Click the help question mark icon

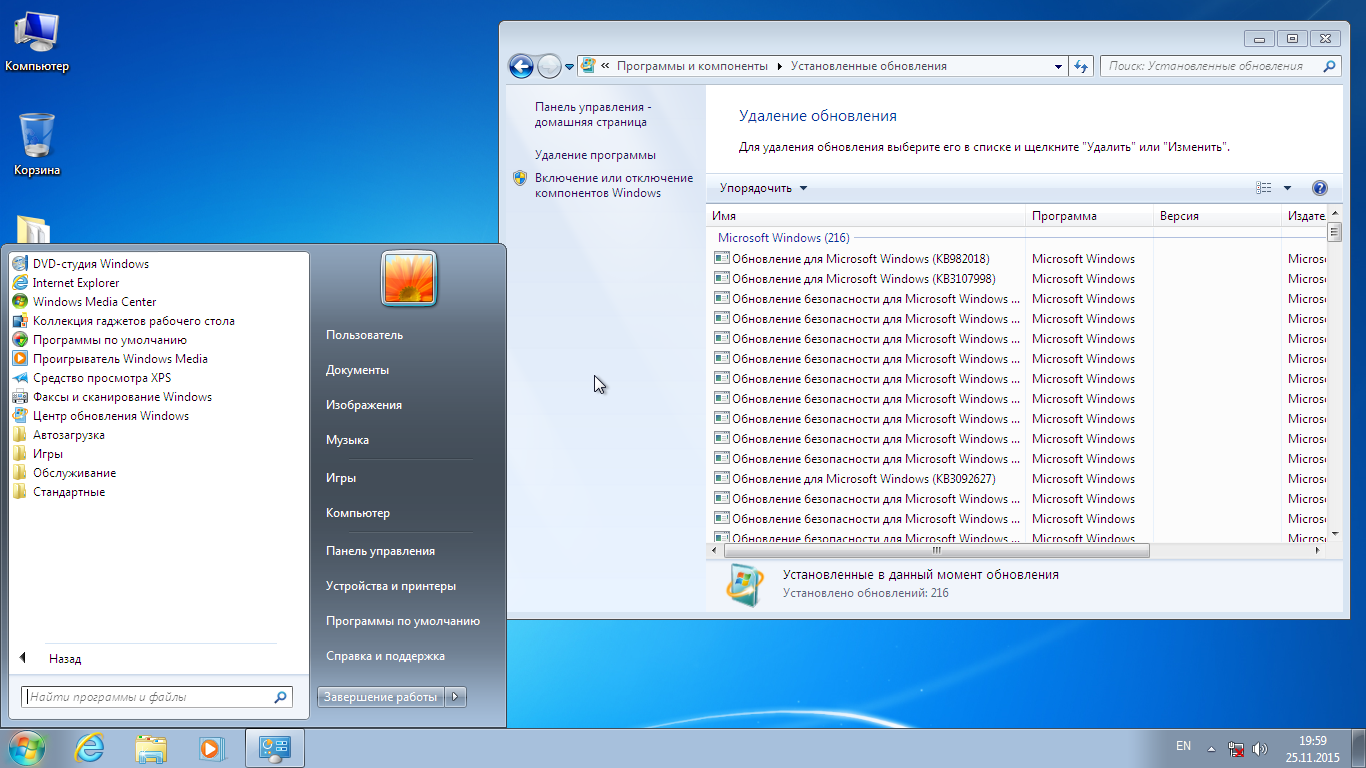tap(1319, 188)
